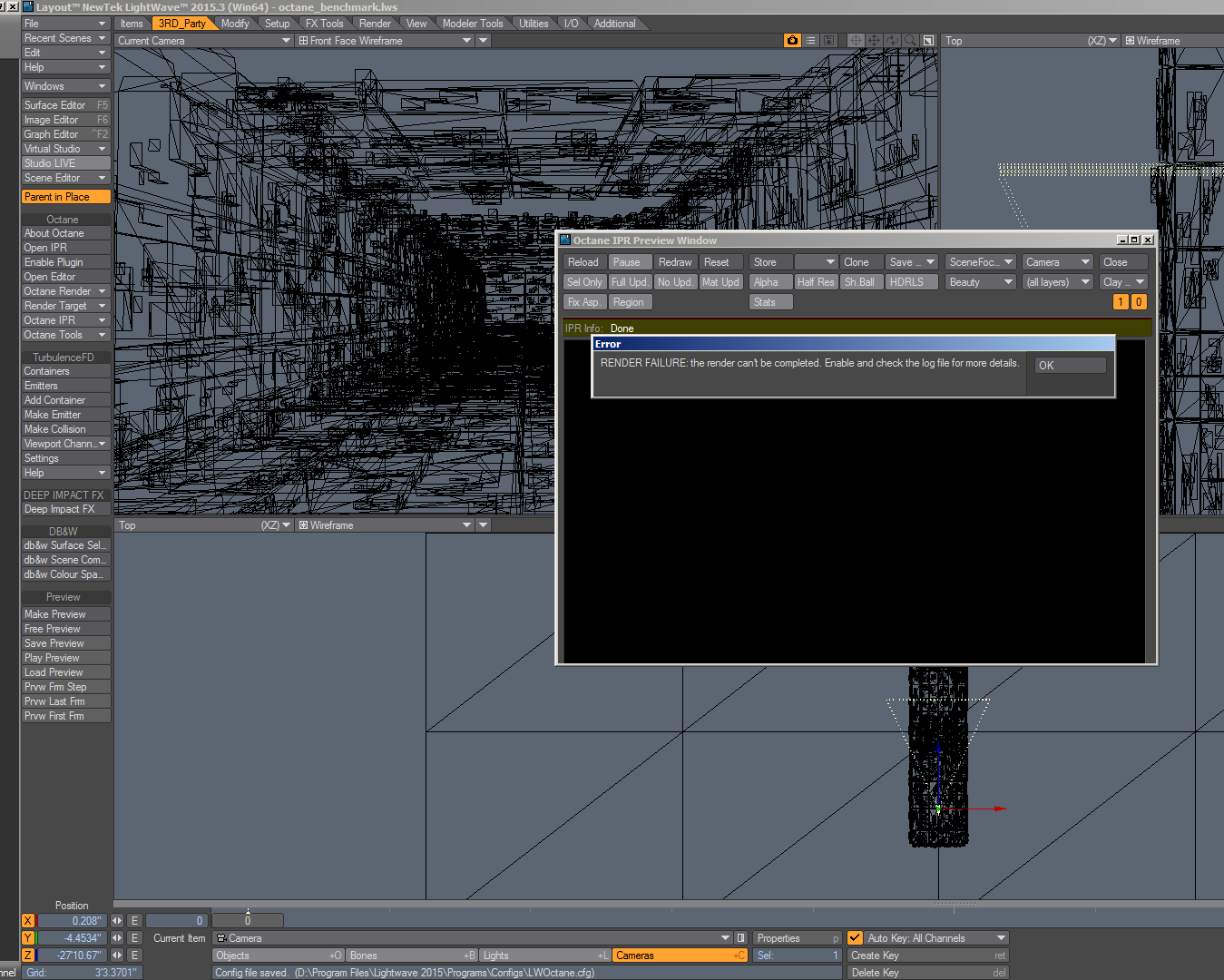
Task: Click the Y position value field
Action: click(72, 938)
